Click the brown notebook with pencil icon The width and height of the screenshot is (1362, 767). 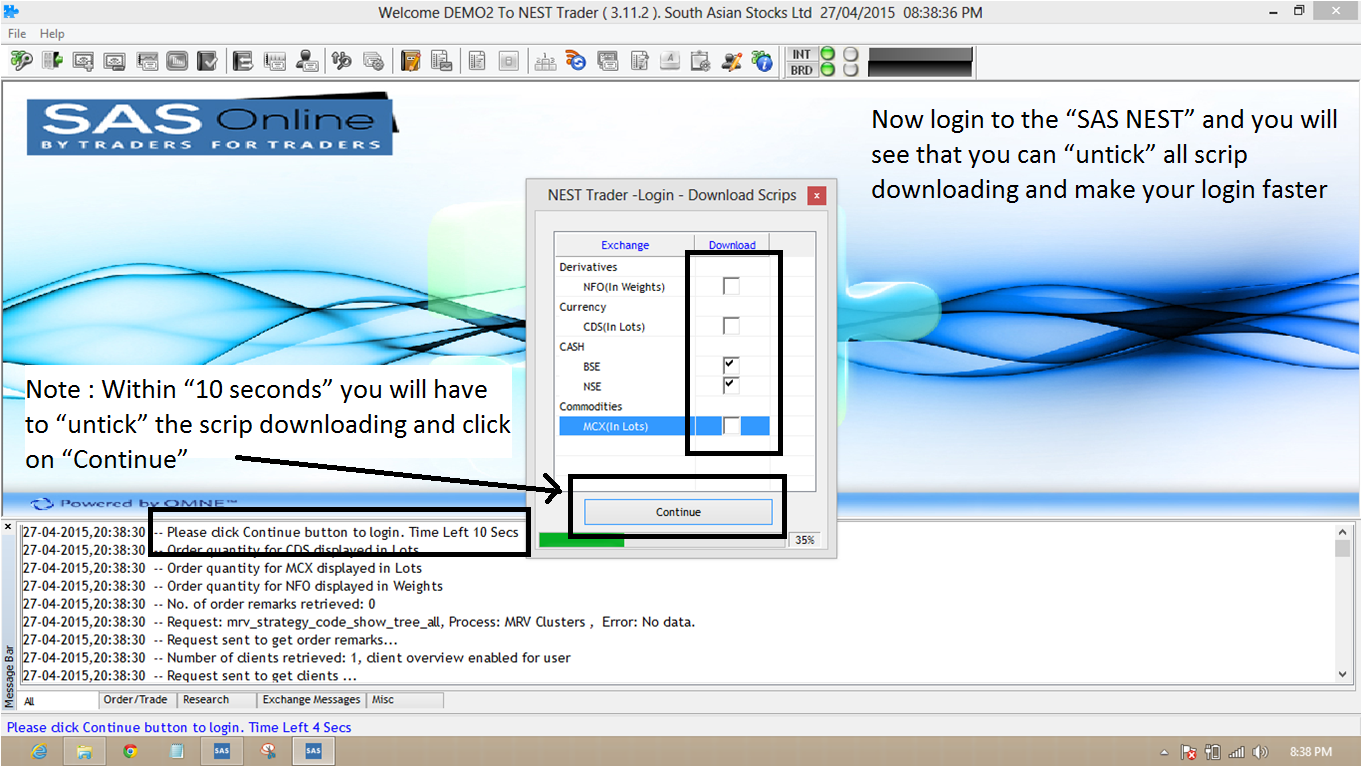pos(410,61)
